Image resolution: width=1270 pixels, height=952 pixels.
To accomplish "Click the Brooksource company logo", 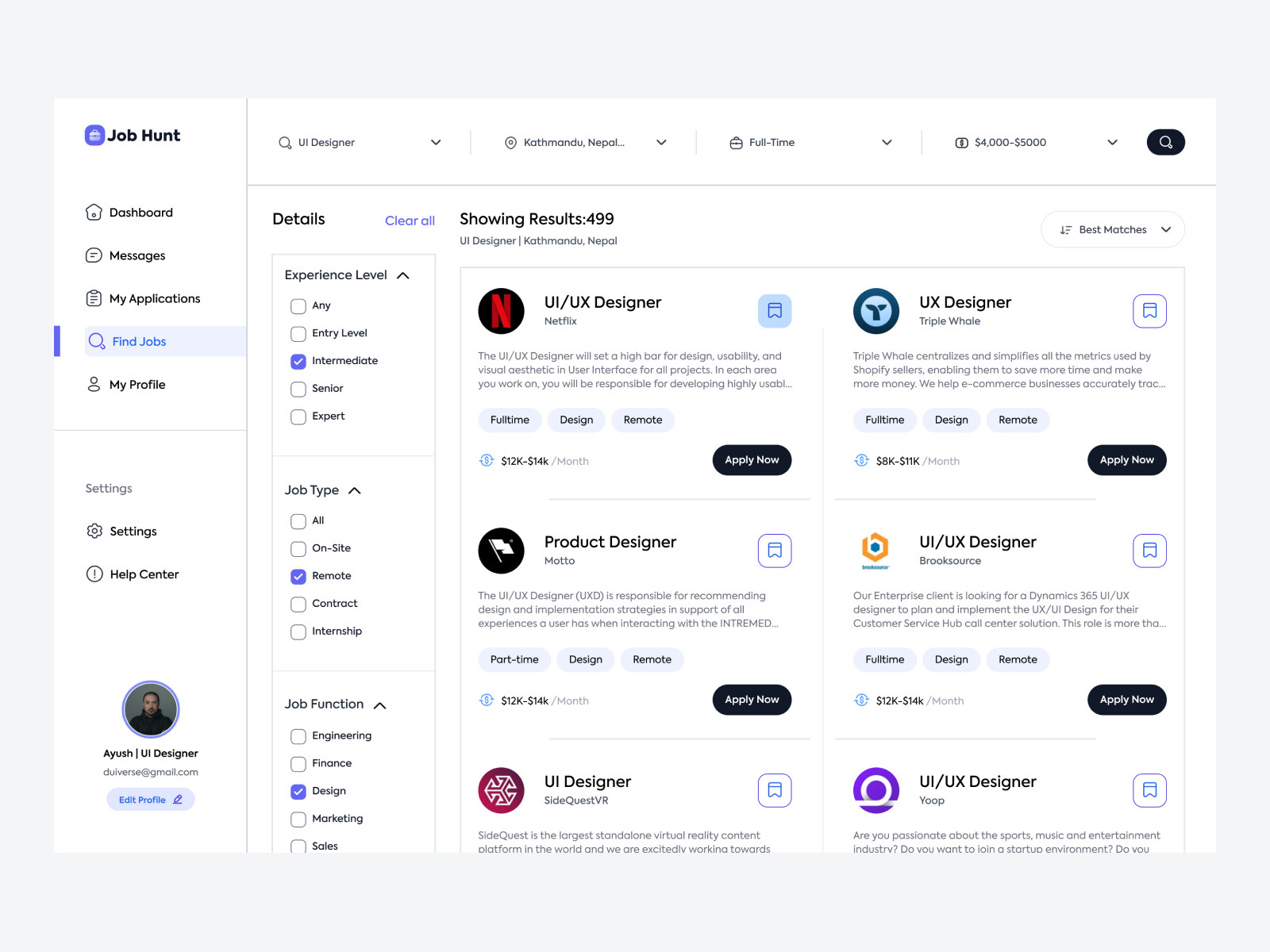I will tap(876, 551).
